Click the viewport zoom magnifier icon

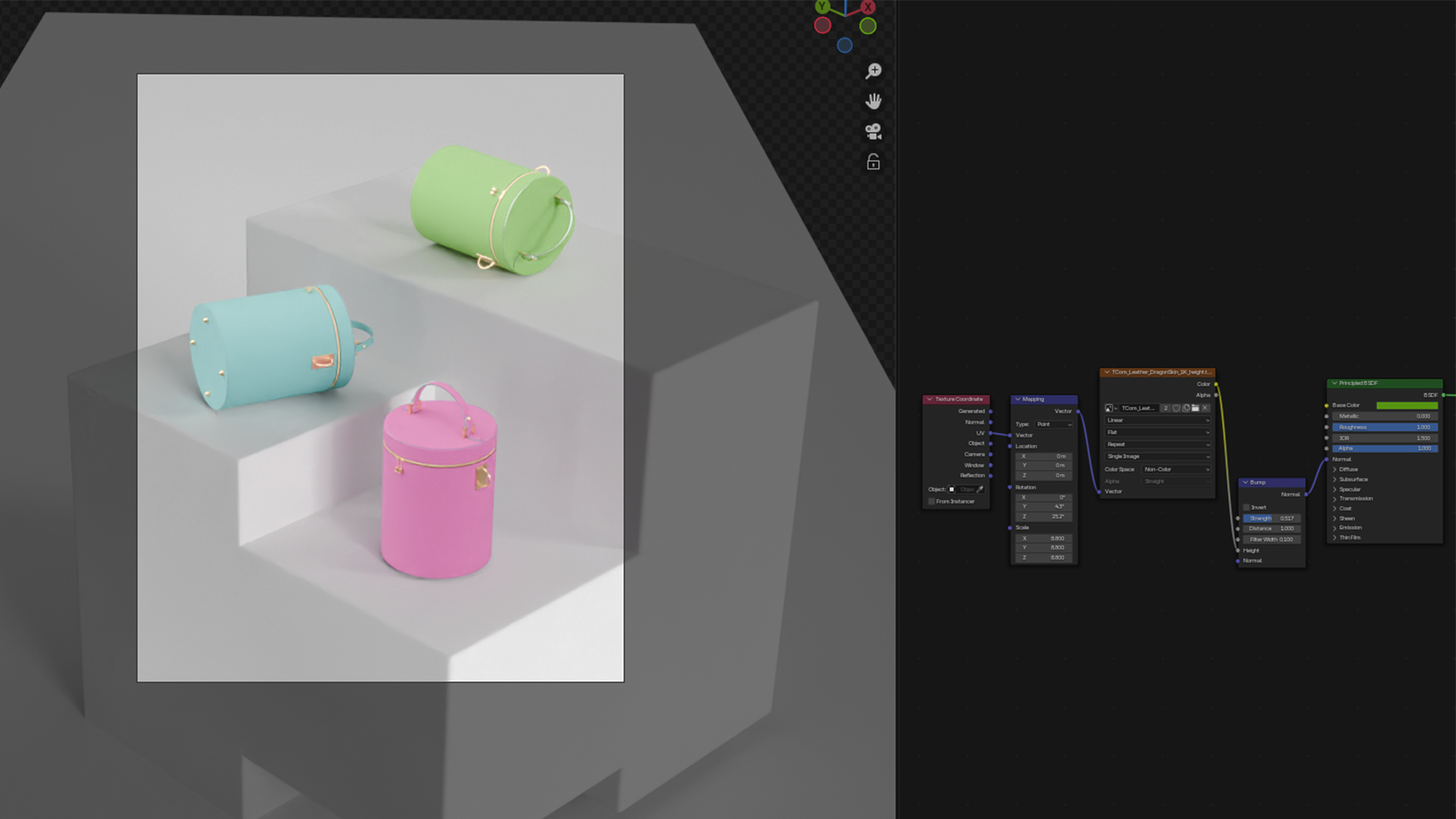click(873, 71)
